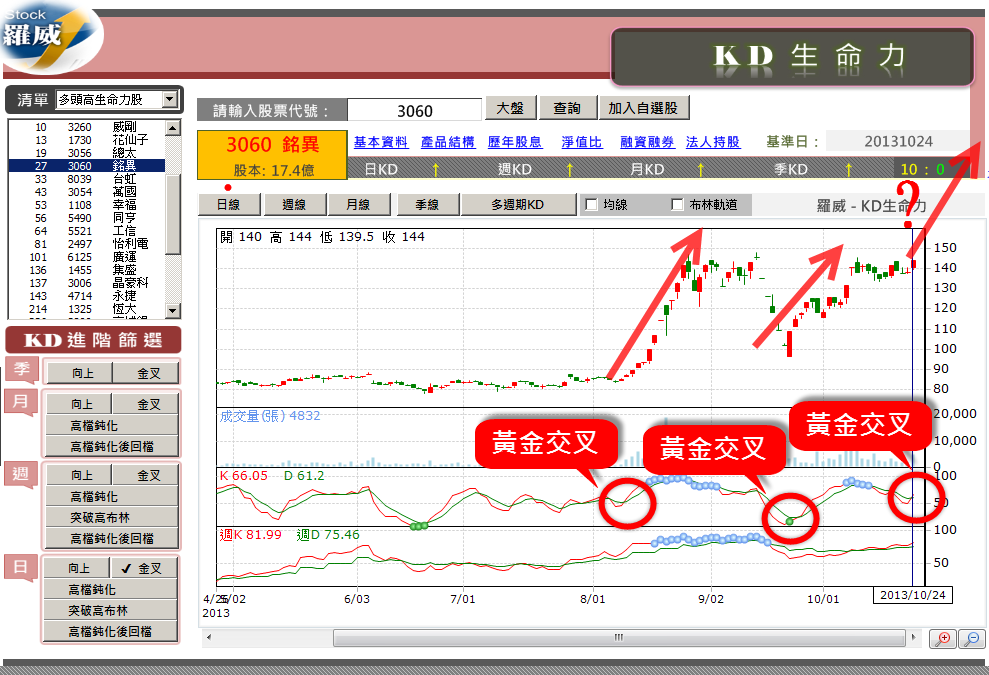Select the 多週期KD view

coord(517,205)
